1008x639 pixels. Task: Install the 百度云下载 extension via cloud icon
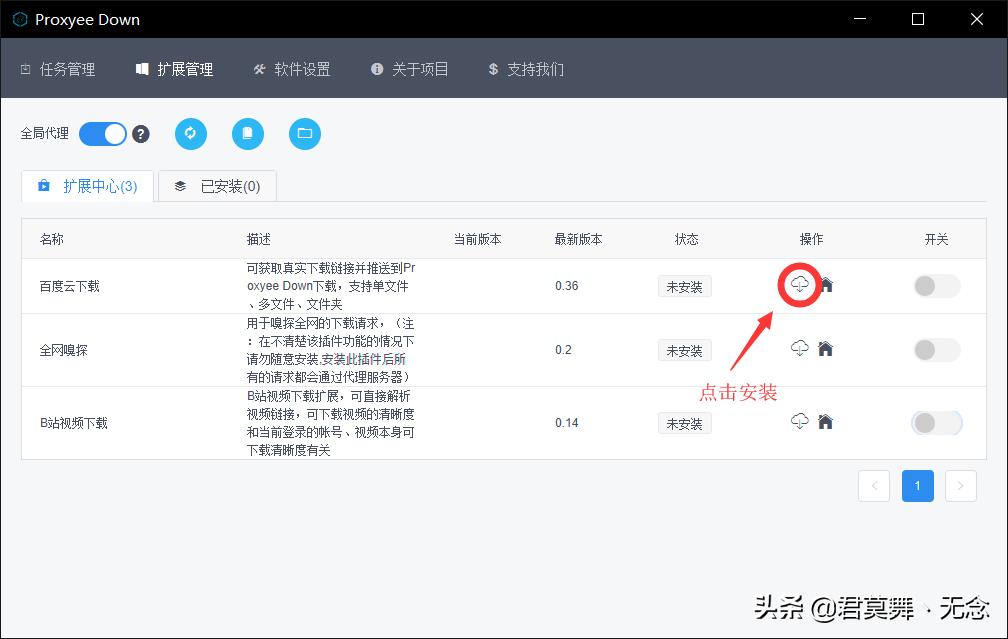[799, 286]
